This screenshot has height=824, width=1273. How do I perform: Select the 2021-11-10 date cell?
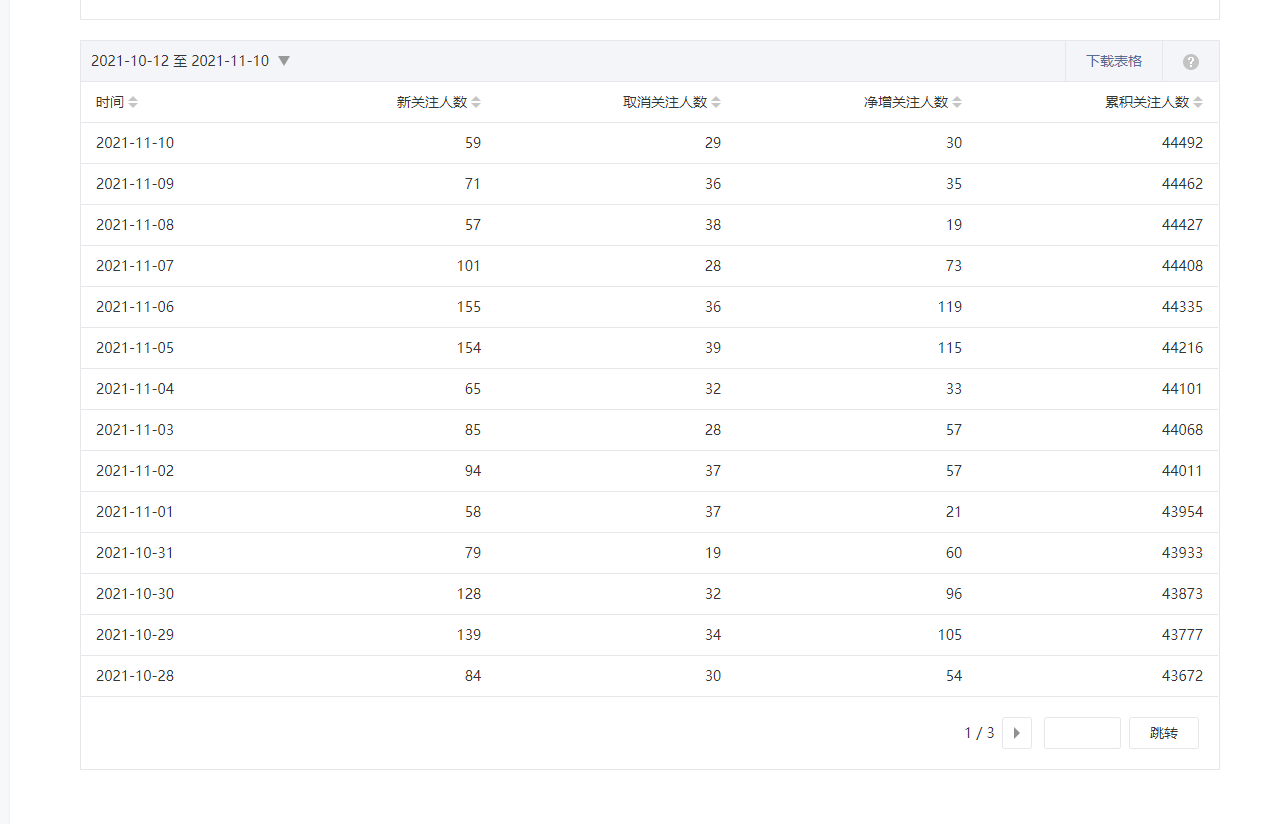[135, 143]
